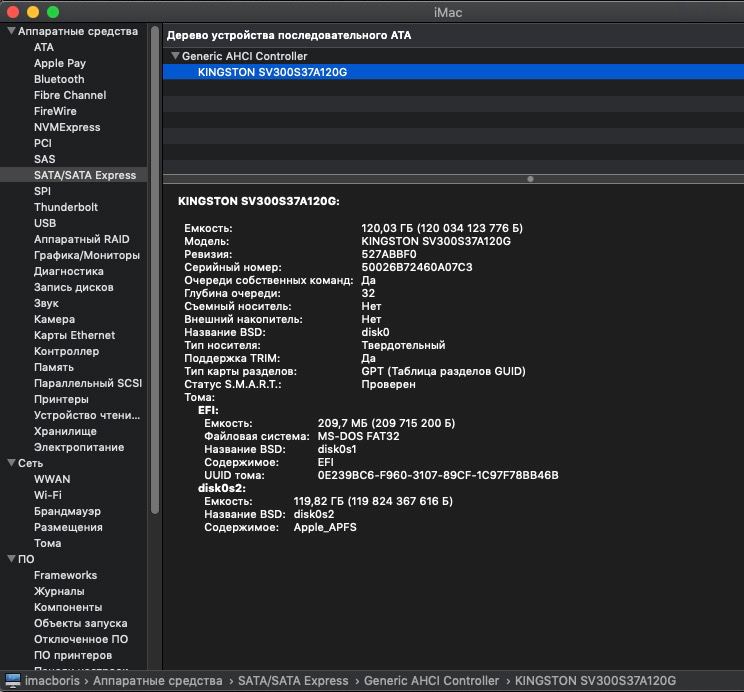The image size is (744, 692).
Task: Open Frameworks software entry
Action: pyautogui.click(x=65, y=575)
